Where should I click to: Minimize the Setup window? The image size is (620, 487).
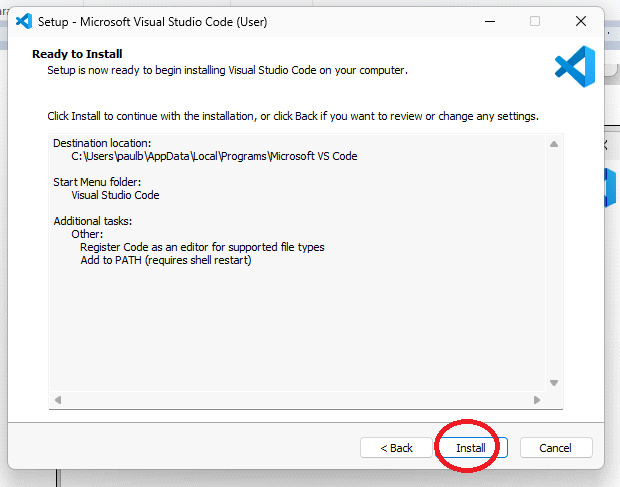pyautogui.click(x=489, y=21)
